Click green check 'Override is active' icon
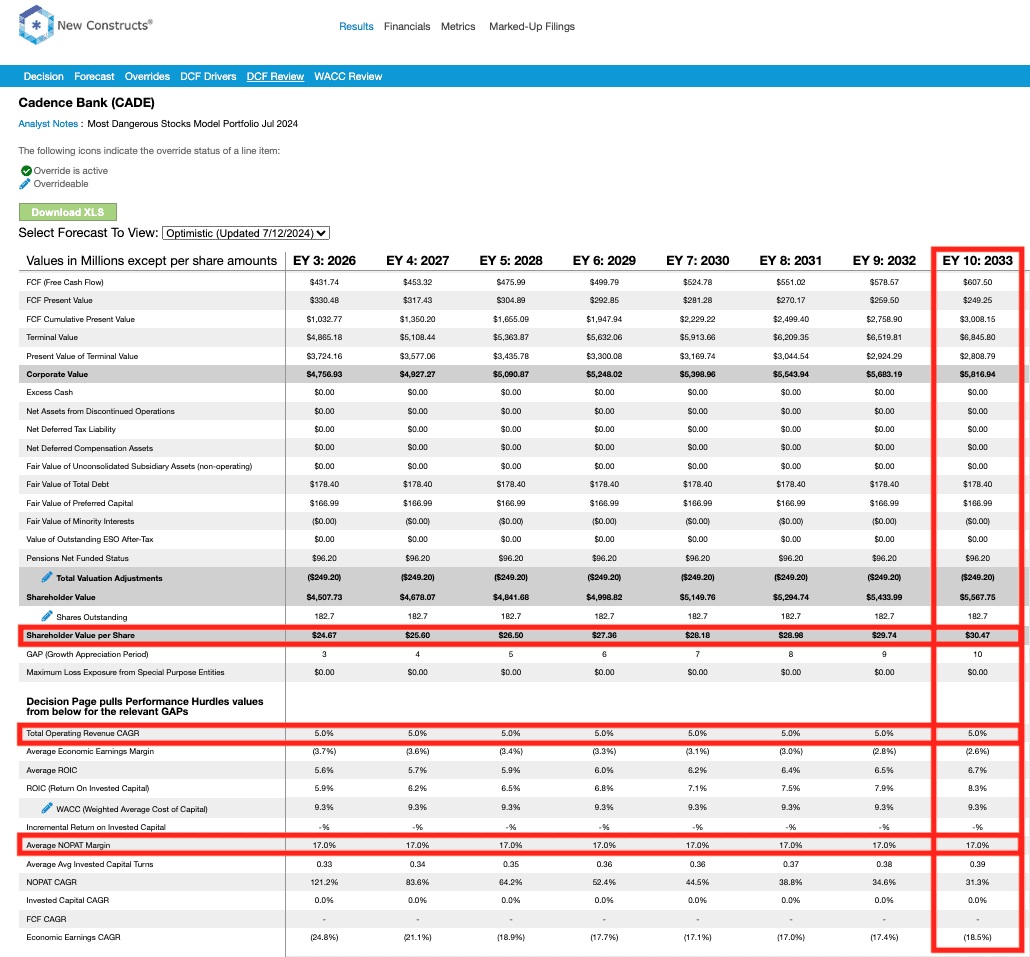This screenshot has height=957, width=1030. [26, 171]
